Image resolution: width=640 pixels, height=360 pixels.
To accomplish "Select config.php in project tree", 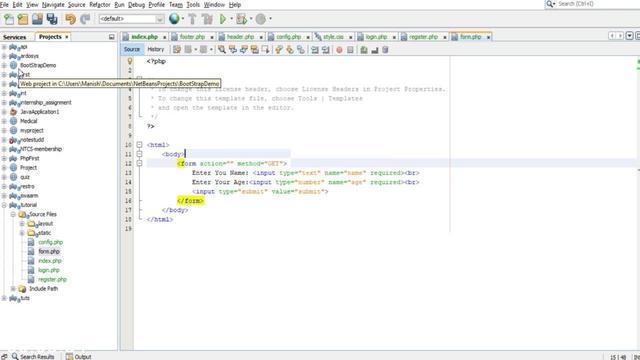I will click(x=51, y=242).
